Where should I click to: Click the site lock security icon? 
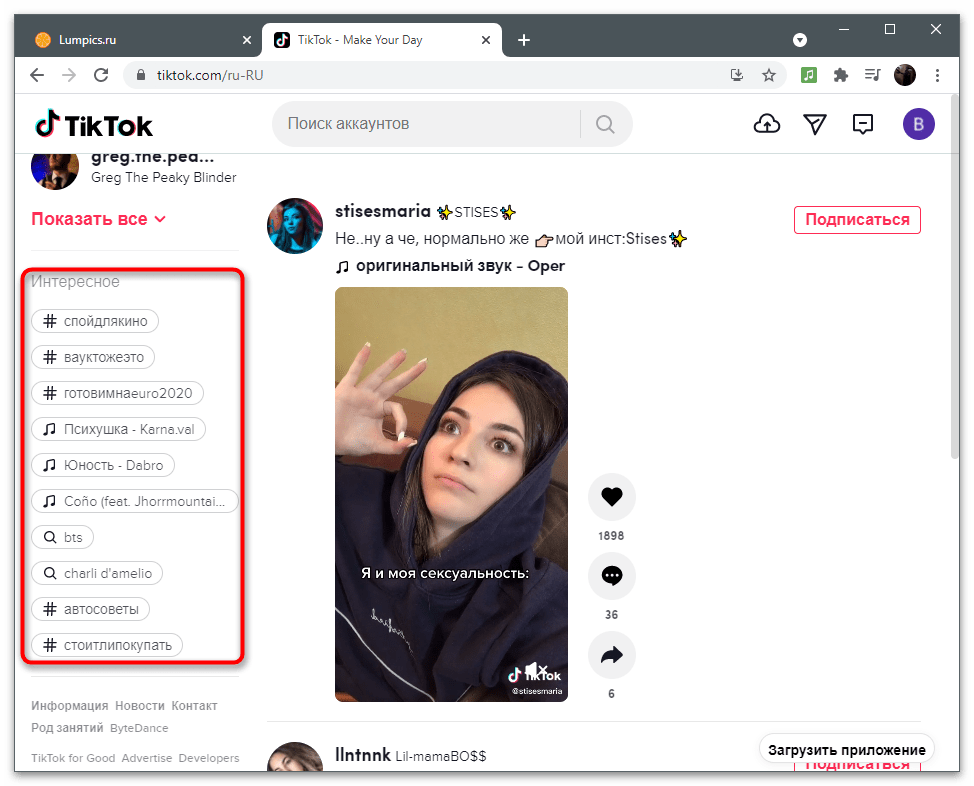(141, 75)
